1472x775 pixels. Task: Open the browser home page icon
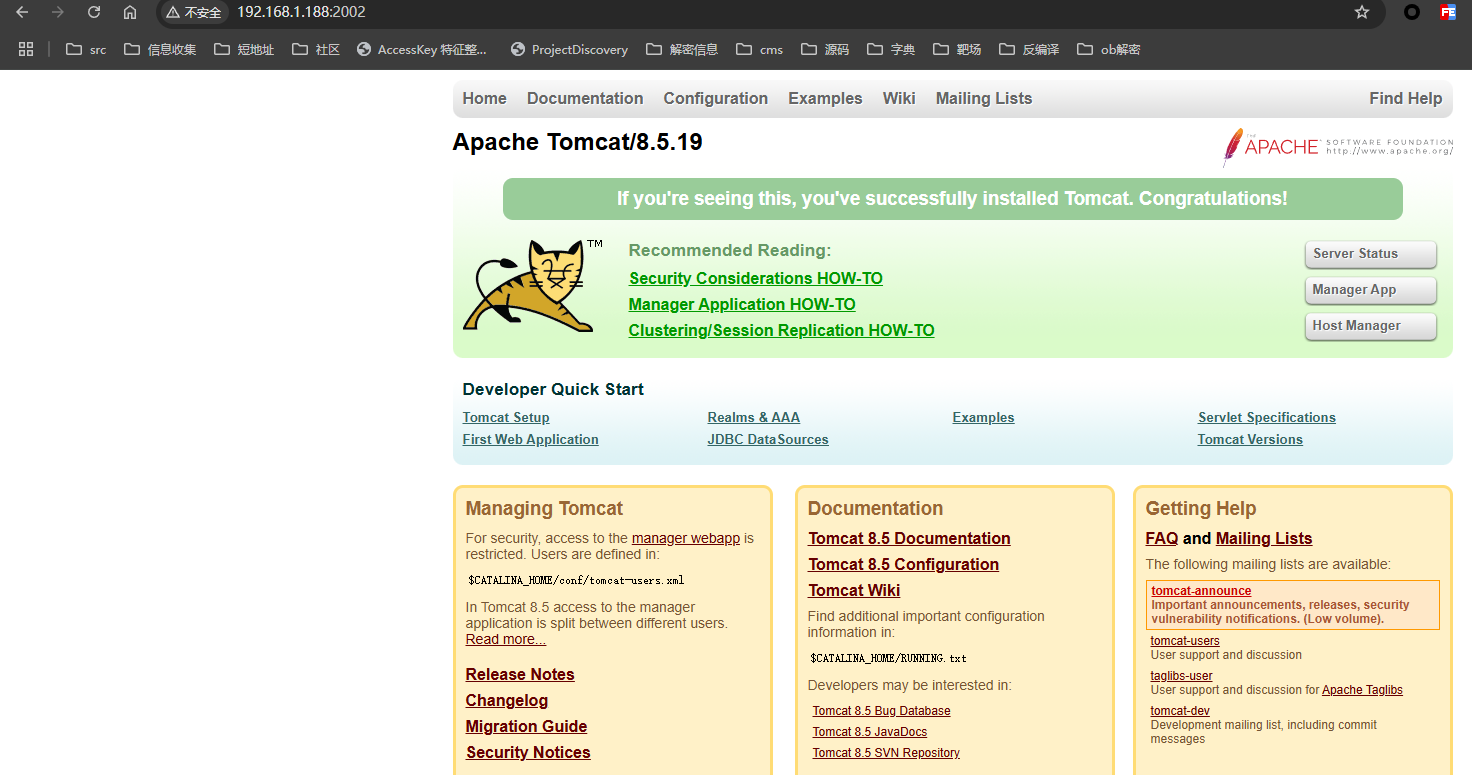coord(130,14)
